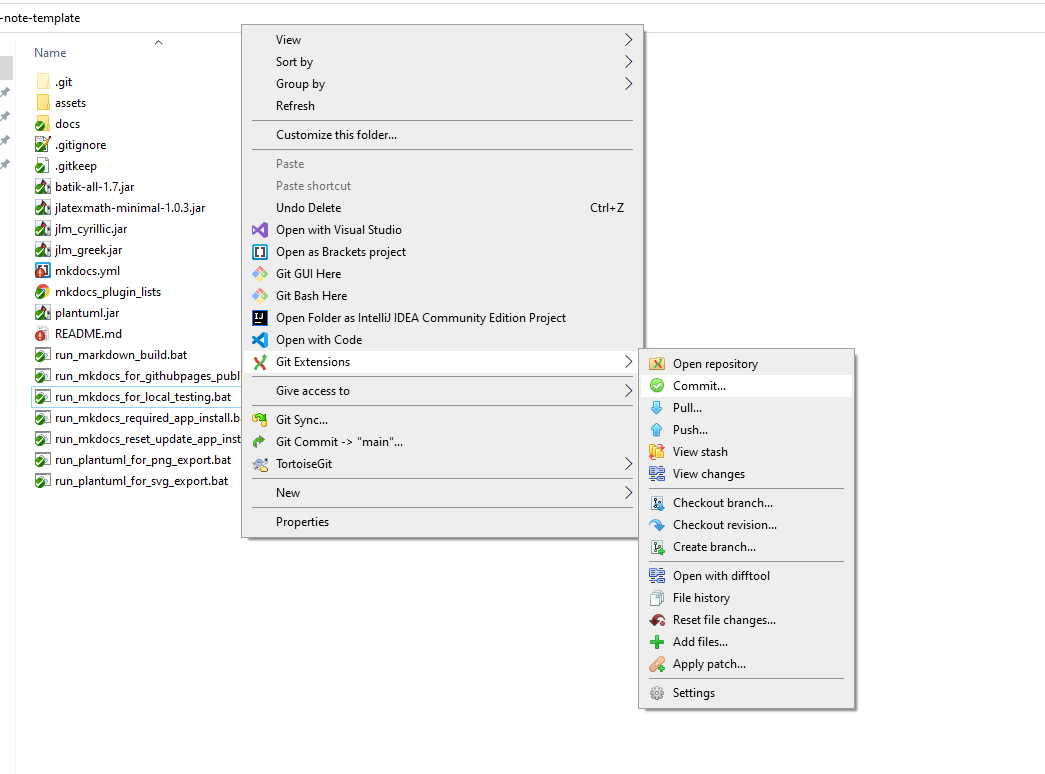1045x774 pixels.
Task: Expand the TortoiseGit submenu arrow
Action: click(628, 463)
